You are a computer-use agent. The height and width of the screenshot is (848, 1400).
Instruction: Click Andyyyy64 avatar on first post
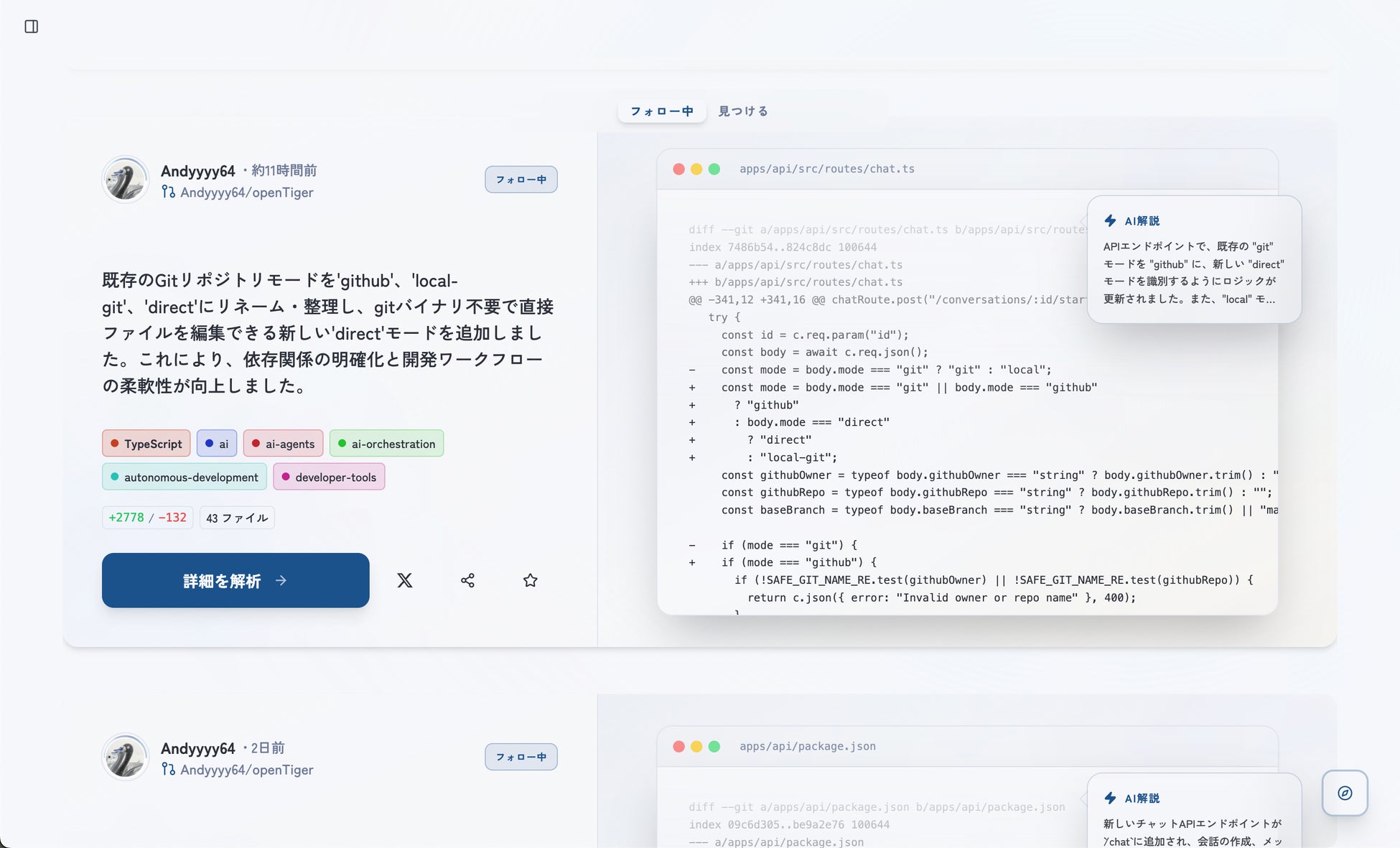tap(125, 180)
